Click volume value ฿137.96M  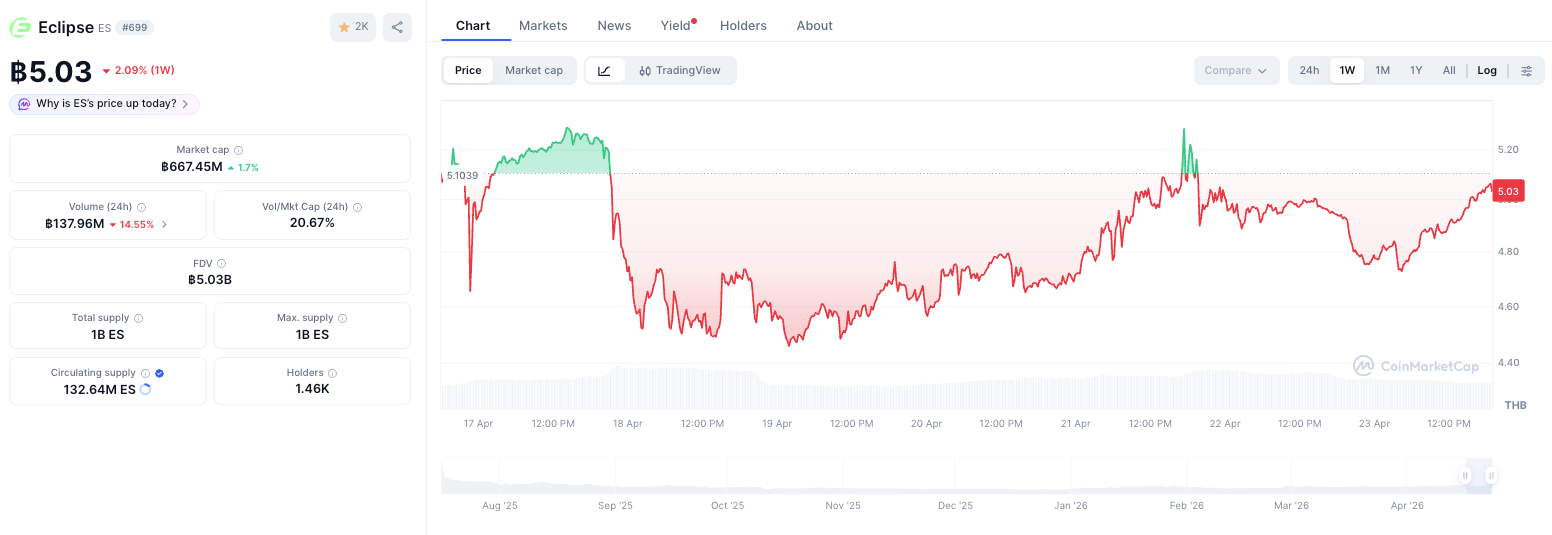(74, 224)
